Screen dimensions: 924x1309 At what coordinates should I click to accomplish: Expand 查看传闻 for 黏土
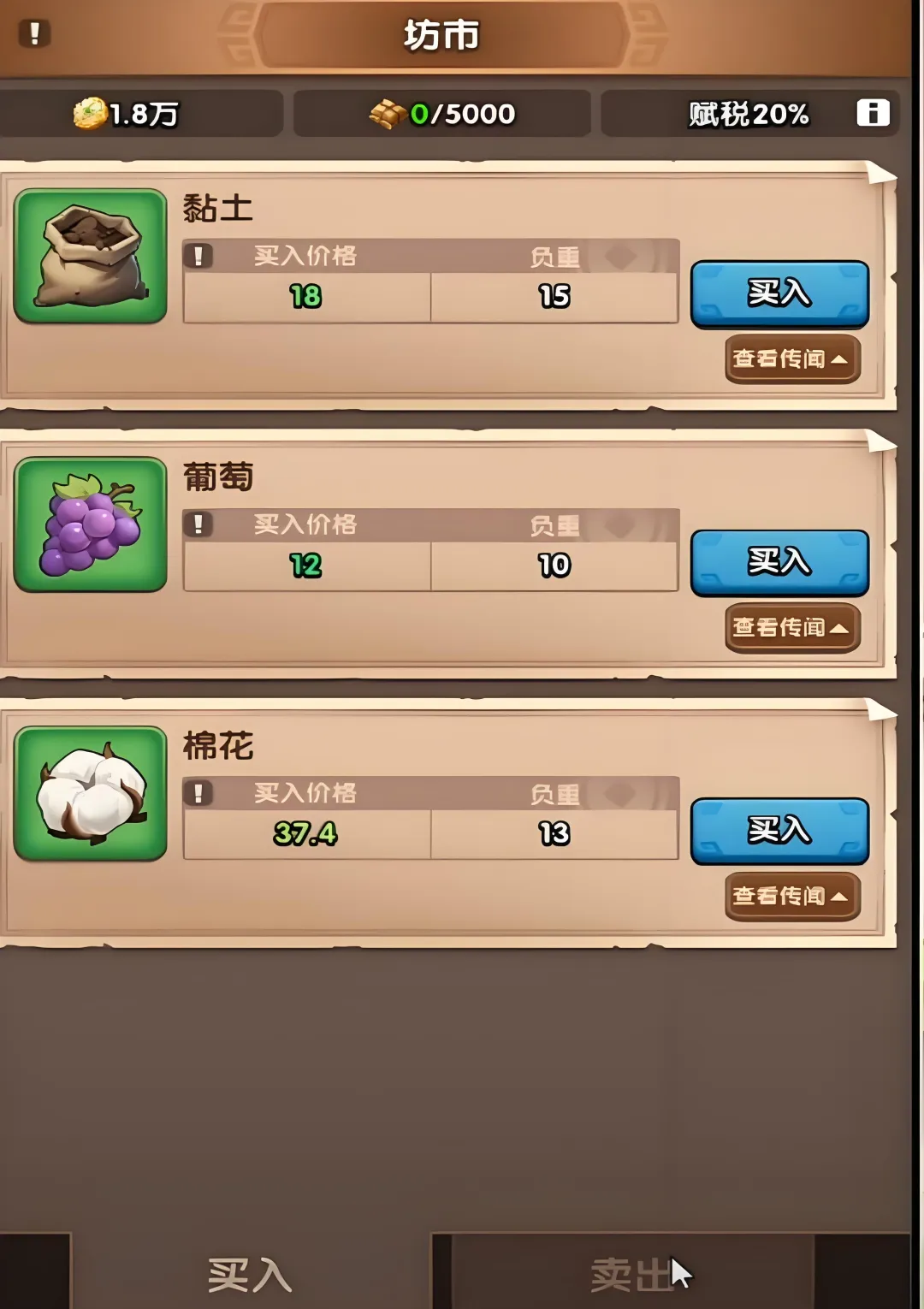click(x=792, y=359)
